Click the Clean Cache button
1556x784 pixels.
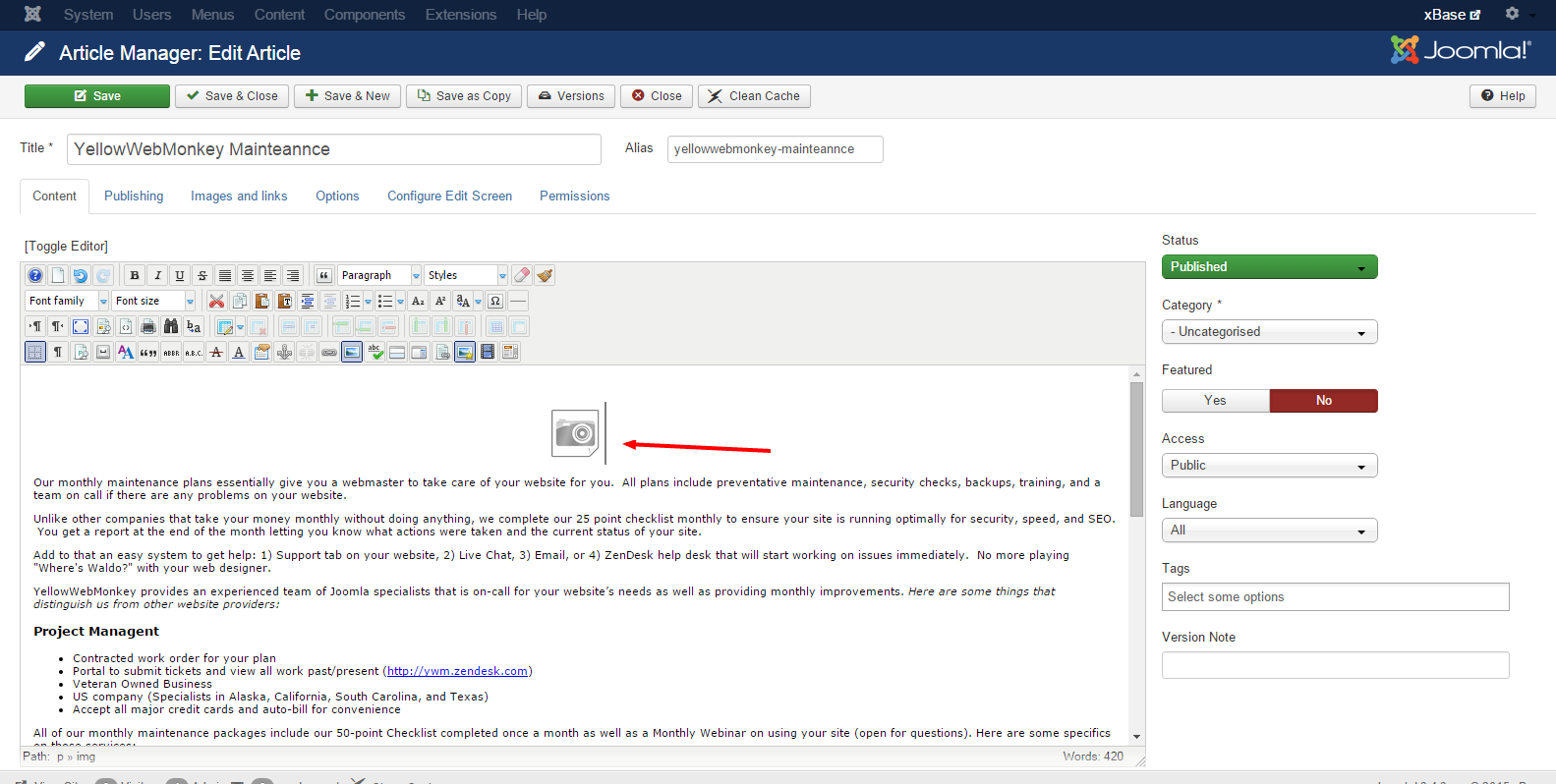755,96
